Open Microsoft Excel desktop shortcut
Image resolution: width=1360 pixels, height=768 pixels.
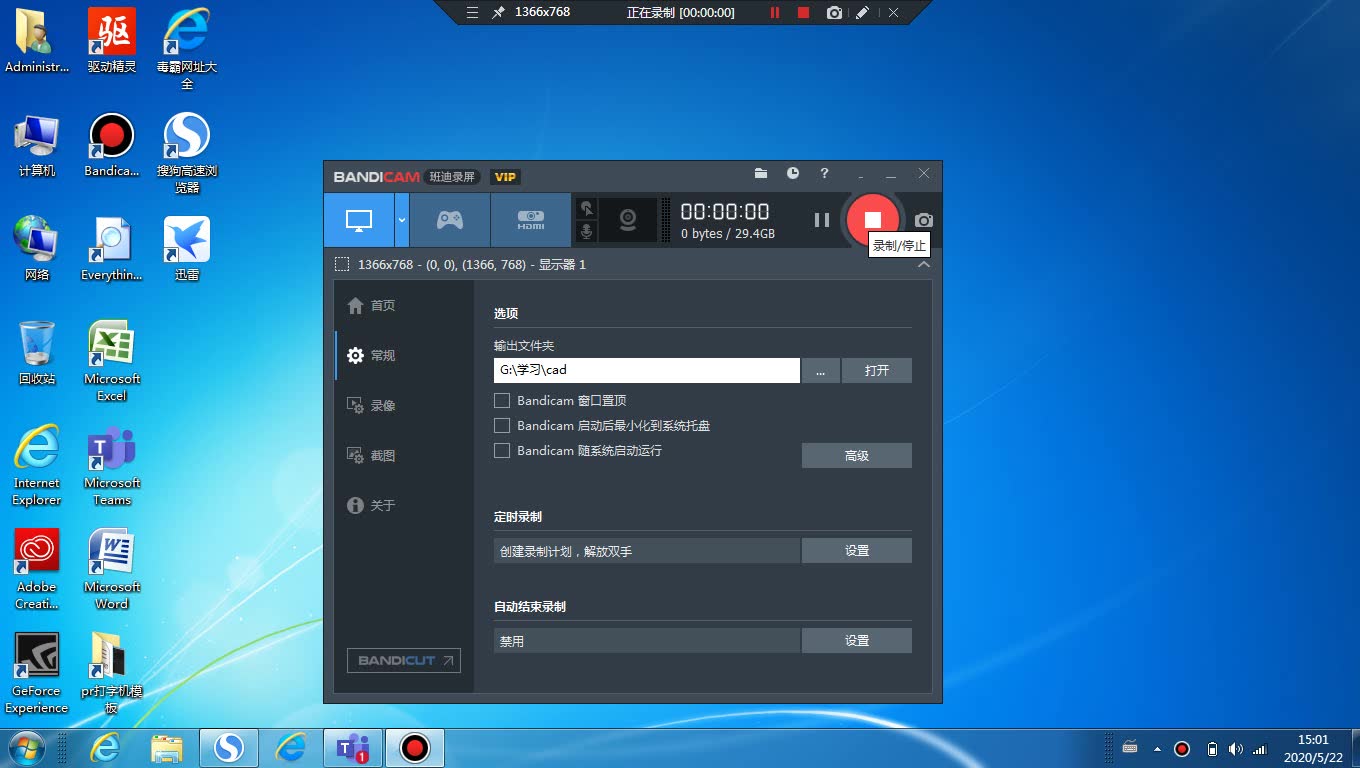click(111, 361)
